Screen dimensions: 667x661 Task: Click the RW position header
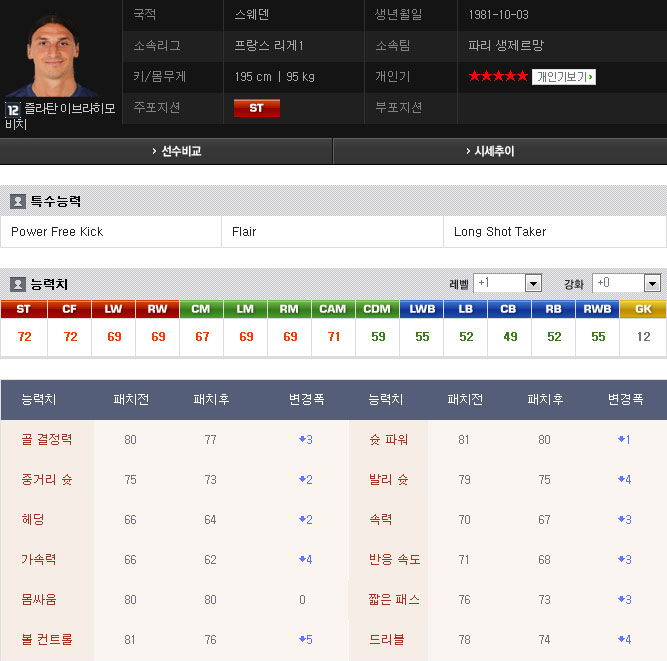pos(157,309)
